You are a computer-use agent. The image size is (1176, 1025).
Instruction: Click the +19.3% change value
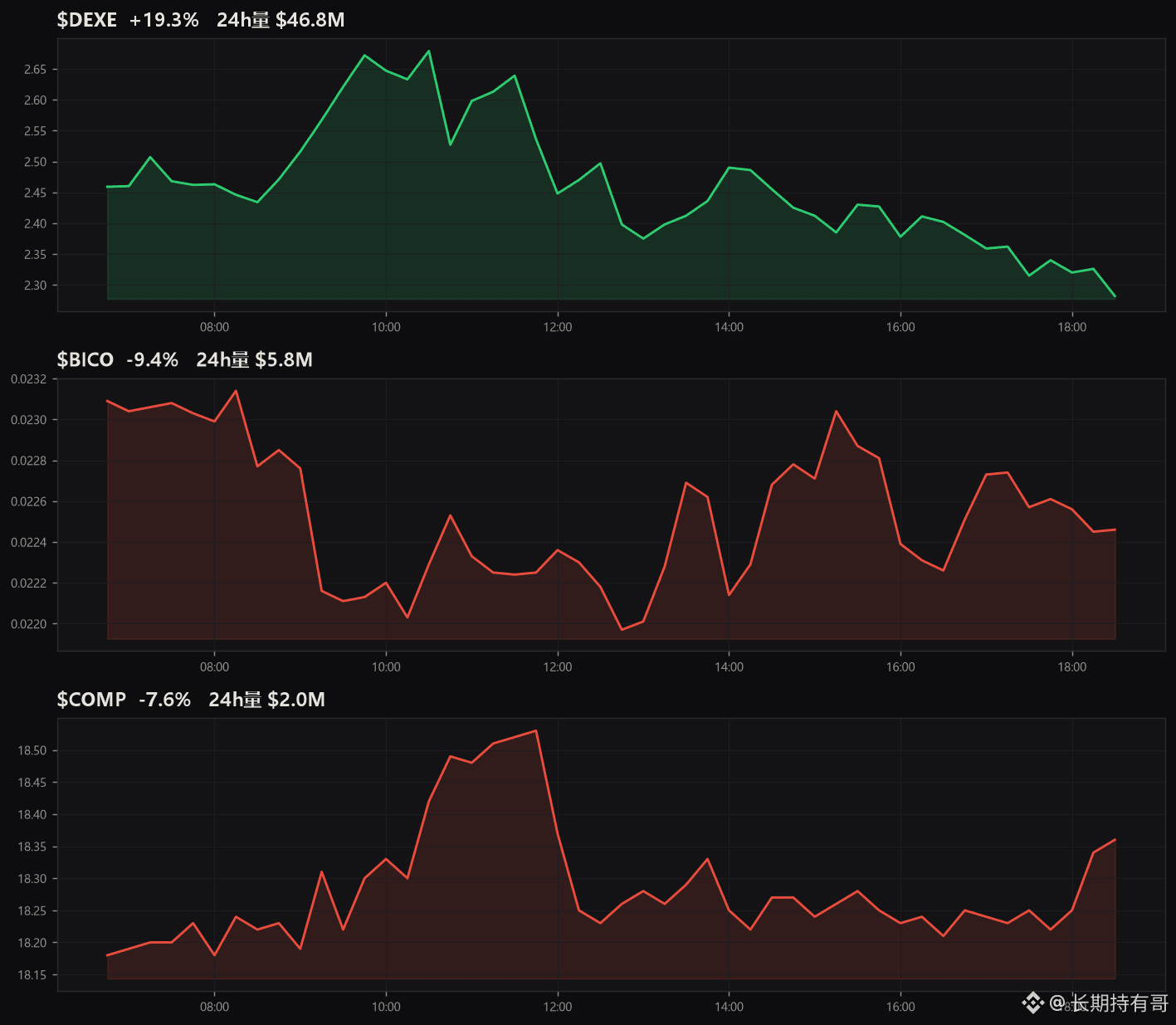point(164,20)
